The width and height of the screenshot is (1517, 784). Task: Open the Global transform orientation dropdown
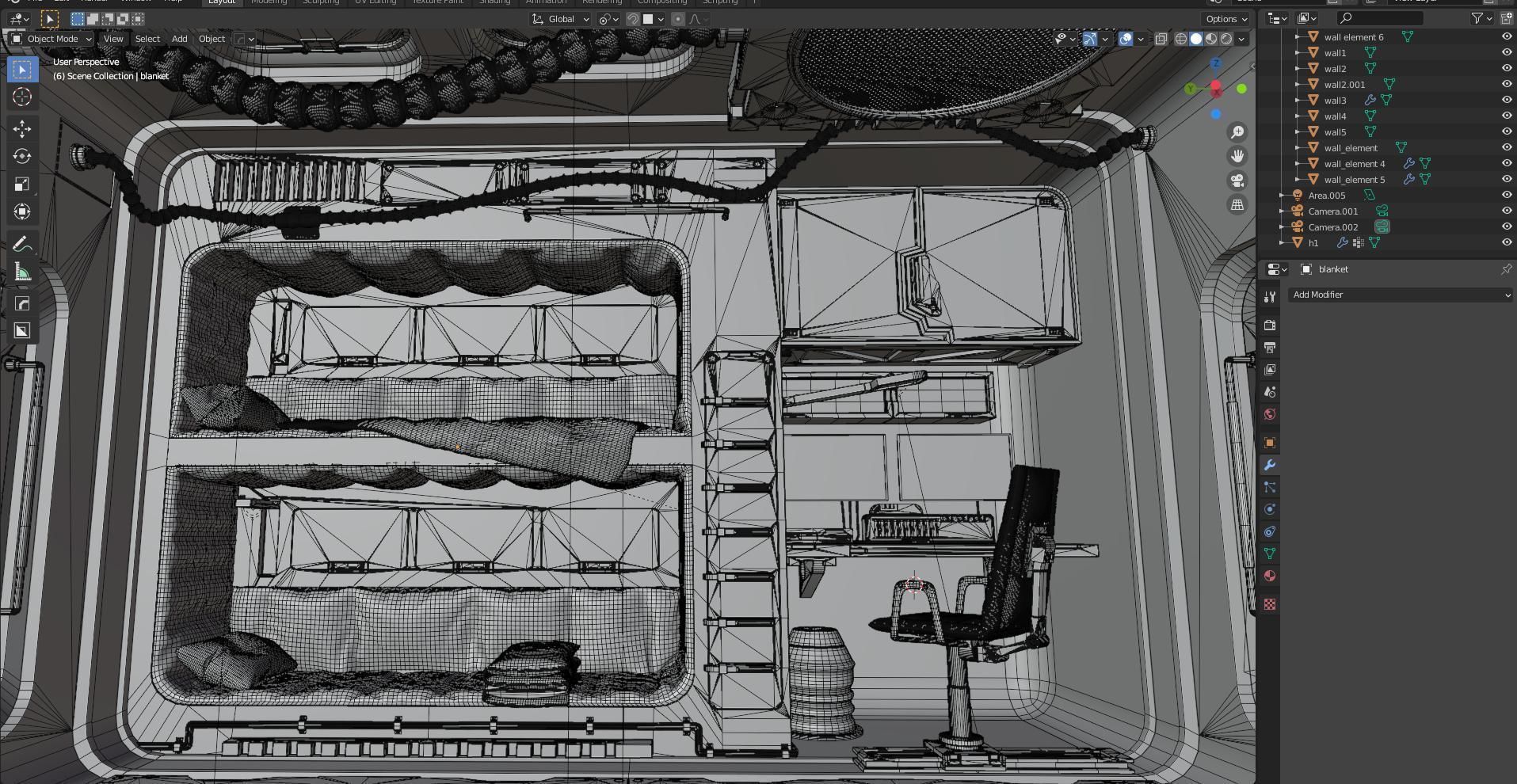[x=561, y=19]
